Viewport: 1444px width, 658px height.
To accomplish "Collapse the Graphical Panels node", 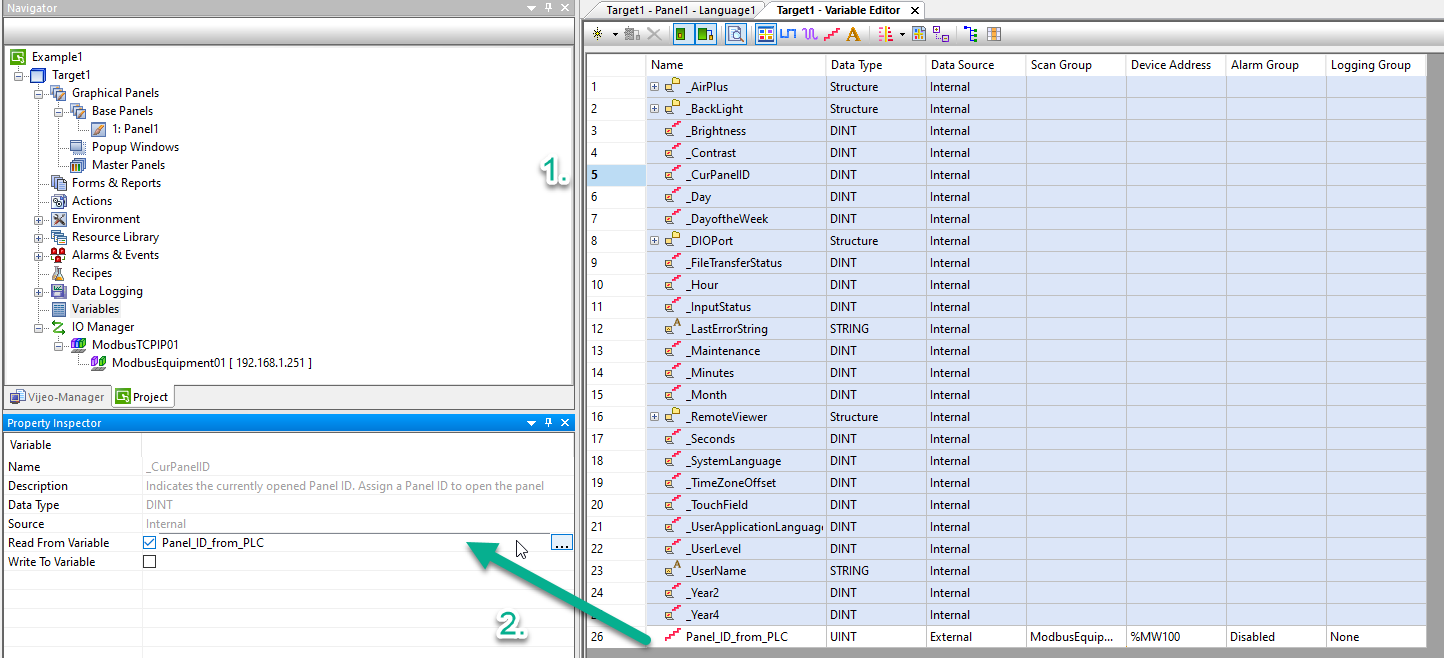I will (x=39, y=93).
